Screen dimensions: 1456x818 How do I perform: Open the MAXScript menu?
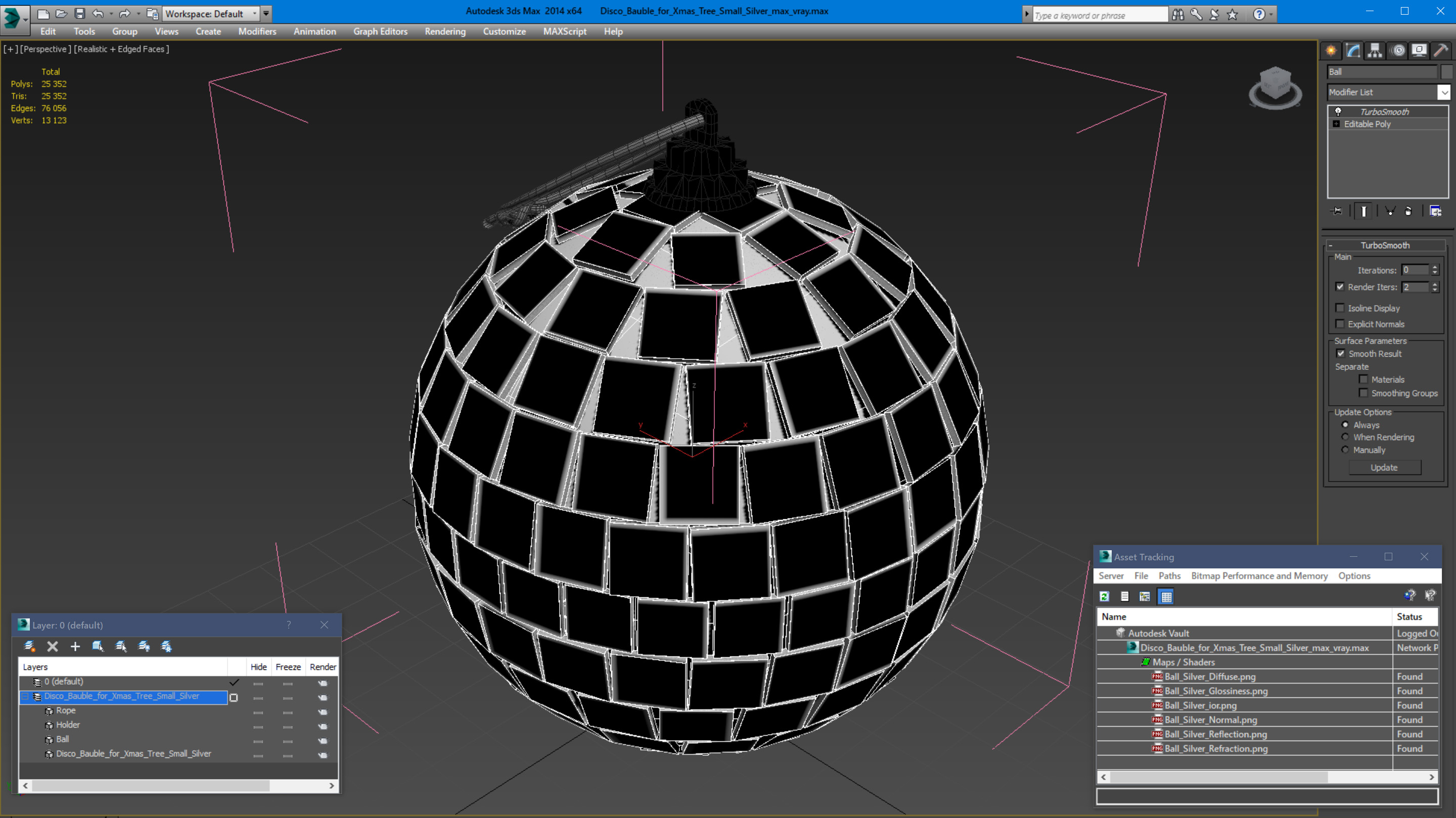[x=565, y=32]
